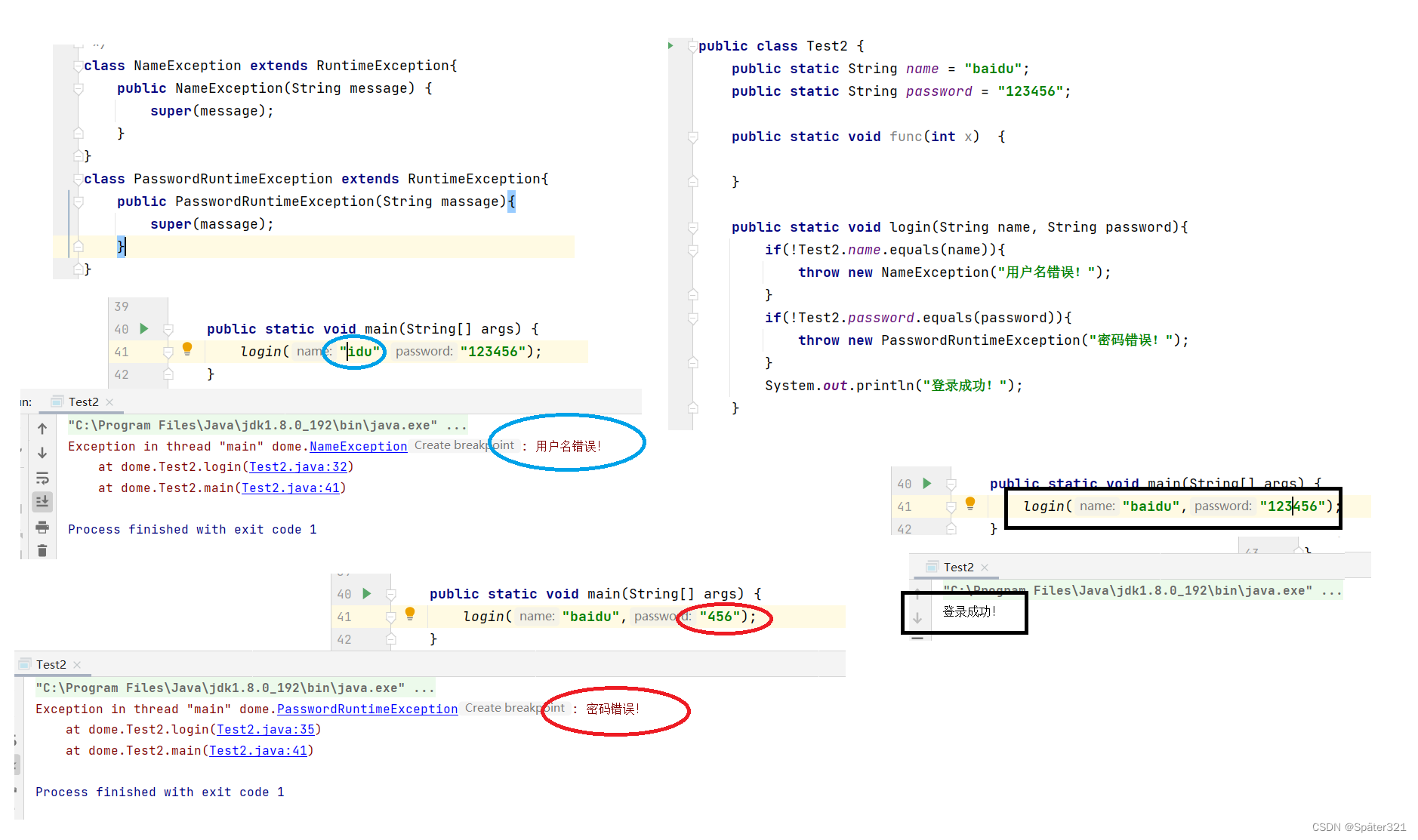Toggle soft-wrap icon in the console toolbar
This screenshot has width=1418, height=840.
(x=42, y=478)
